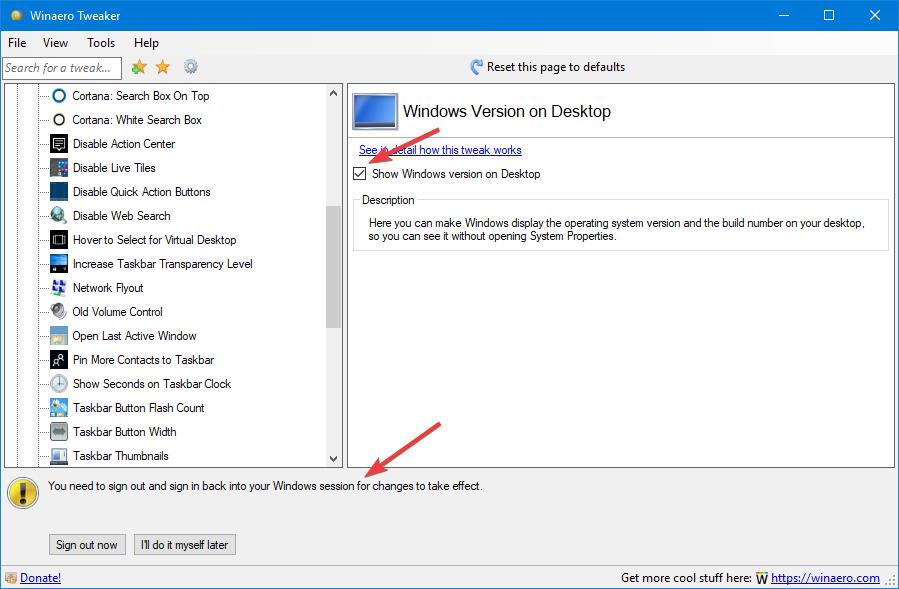Viewport: 899px width, 589px height.
Task: Click the Hover to Select Virtual Desktop icon
Action: pyautogui.click(x=59, y=240)
